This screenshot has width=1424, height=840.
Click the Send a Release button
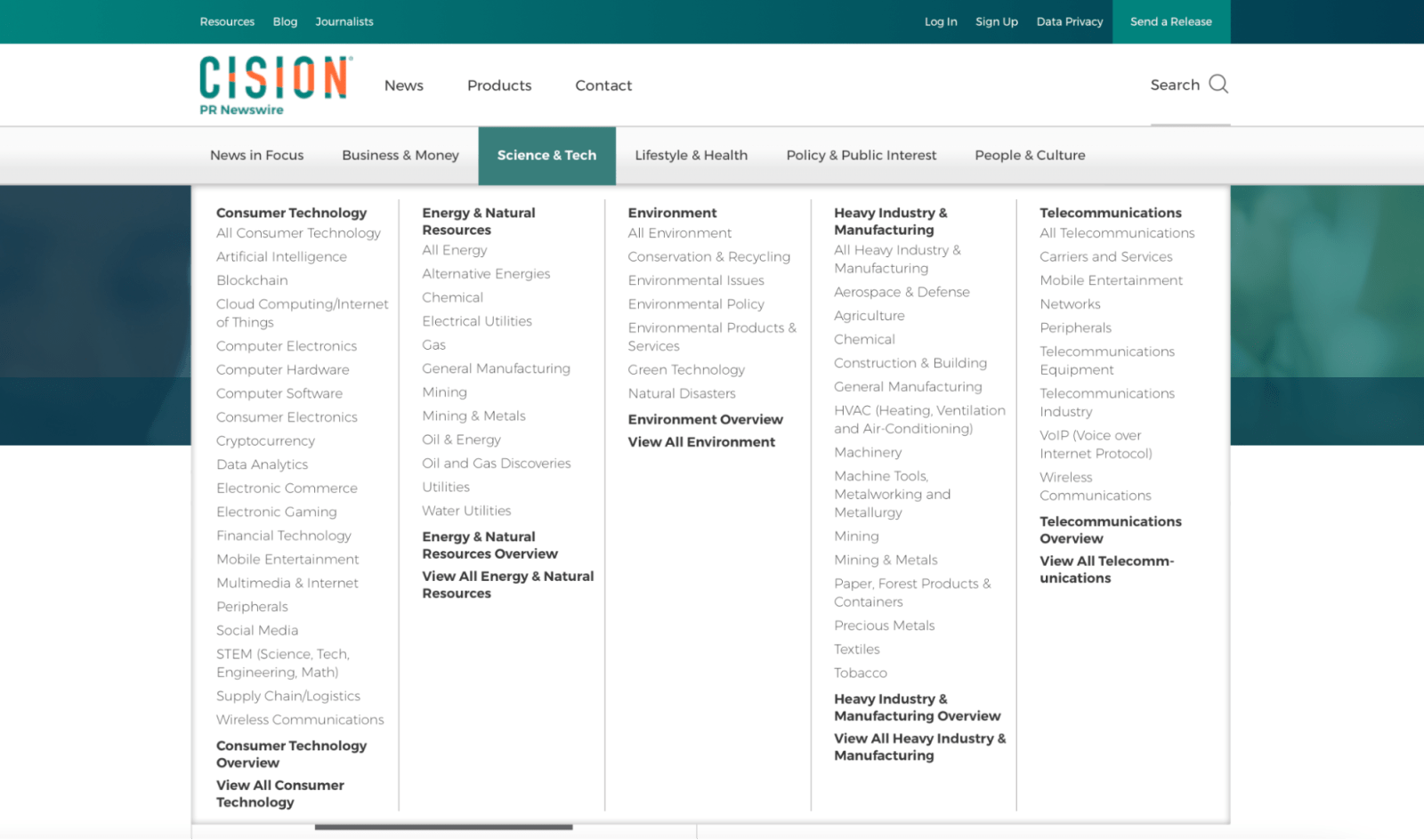click(x=1170, y=21)
